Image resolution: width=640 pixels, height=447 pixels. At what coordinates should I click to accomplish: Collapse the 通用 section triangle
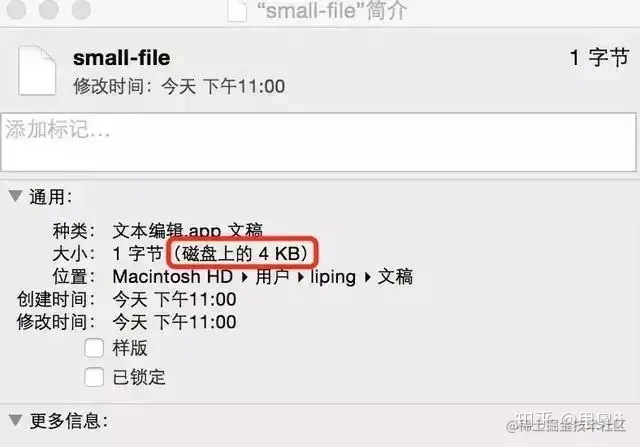(16, 196)
